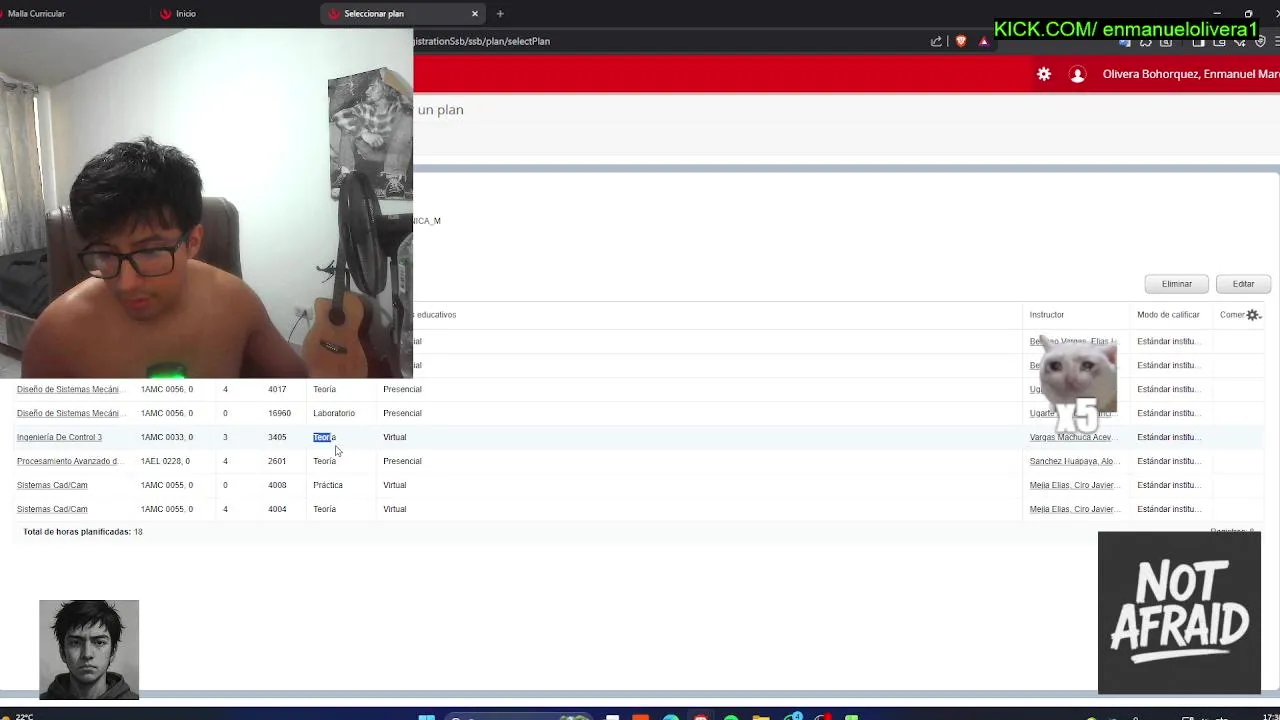Click Virtual in the Ingeniería De Control row
Viewport: 1280px width, 720px height.
tap(395, 437)
